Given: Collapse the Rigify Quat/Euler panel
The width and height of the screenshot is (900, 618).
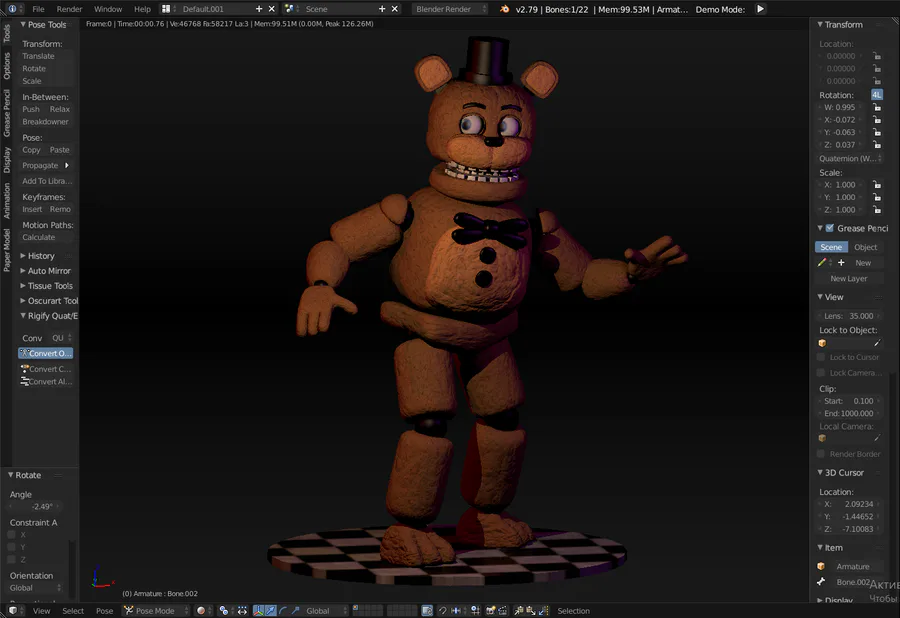Looking at the screenshot, I should point(23,316).
